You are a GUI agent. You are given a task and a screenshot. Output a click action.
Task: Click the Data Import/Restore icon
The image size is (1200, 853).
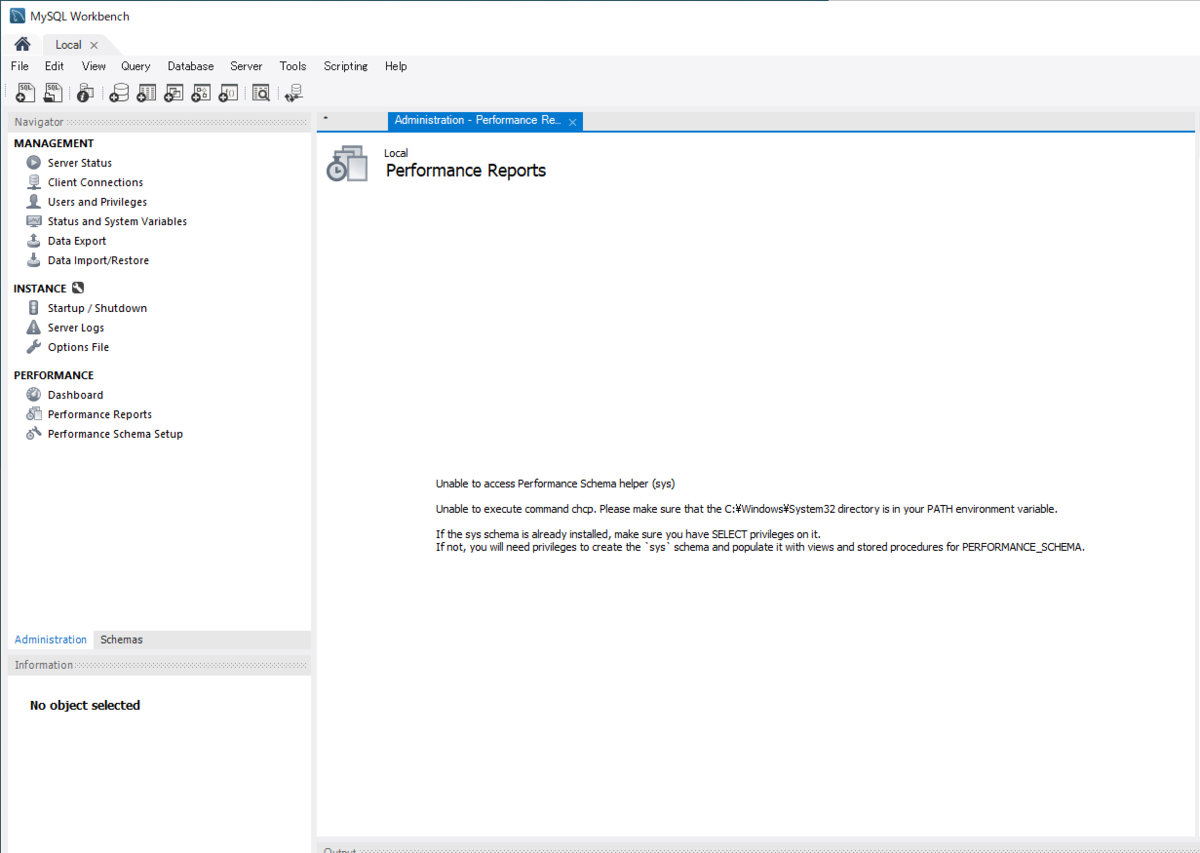(34, 260)
